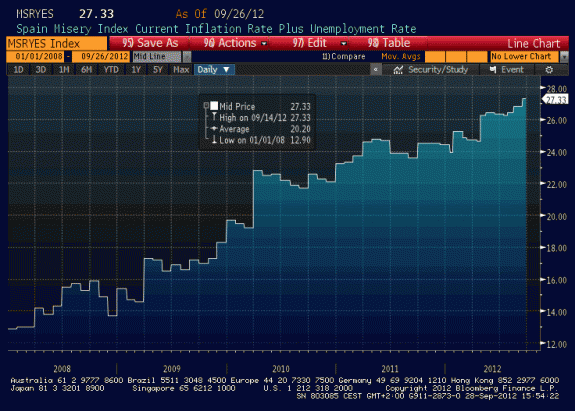This screenshot has height=411, width=575.
Task: Click the 27.33 last price marker on axis
Action: pos(555,100)
